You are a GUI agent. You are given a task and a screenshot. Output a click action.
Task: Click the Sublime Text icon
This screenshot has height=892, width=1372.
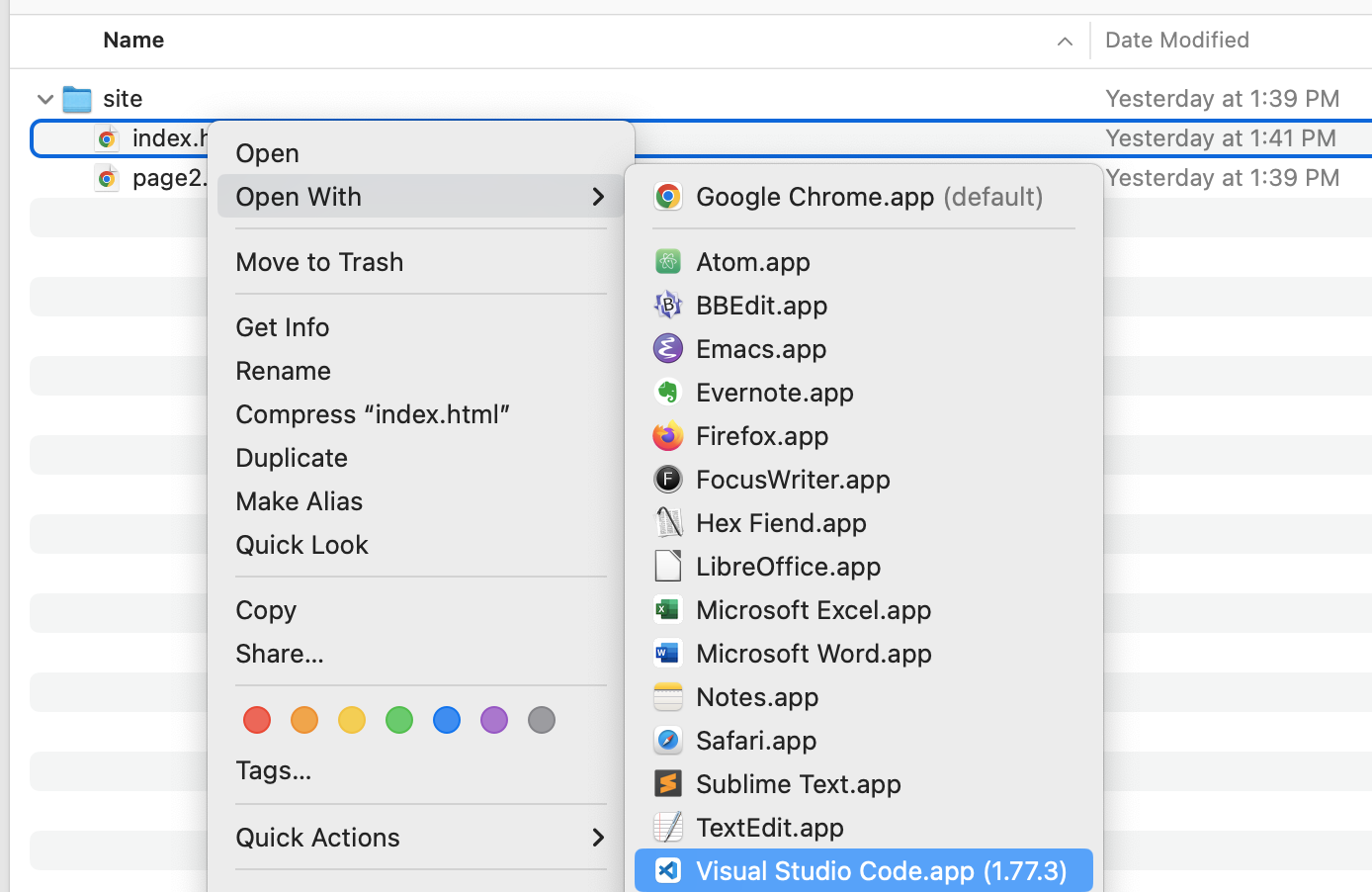pos(668,784)
